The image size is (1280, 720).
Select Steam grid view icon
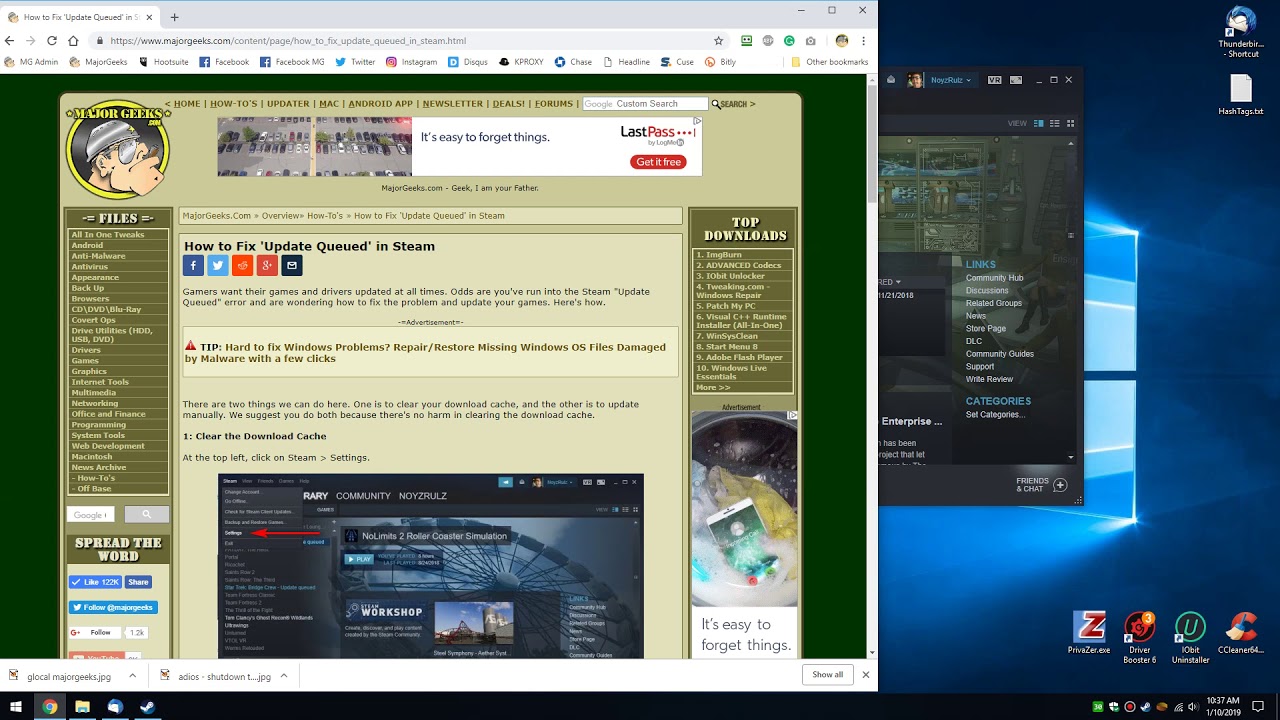1070,123
